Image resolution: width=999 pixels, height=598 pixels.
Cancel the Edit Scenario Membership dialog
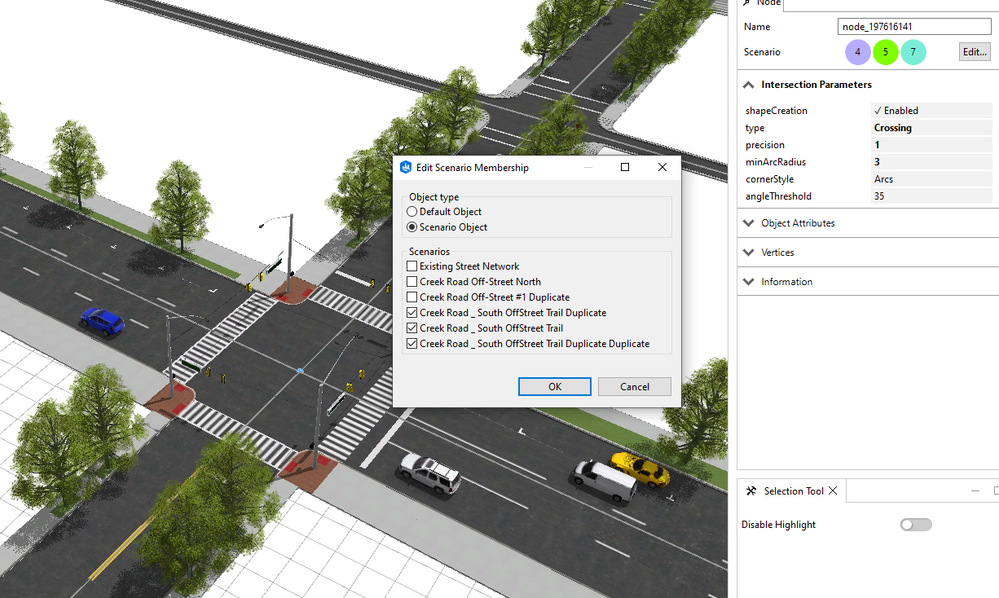(x=635, y=387)
